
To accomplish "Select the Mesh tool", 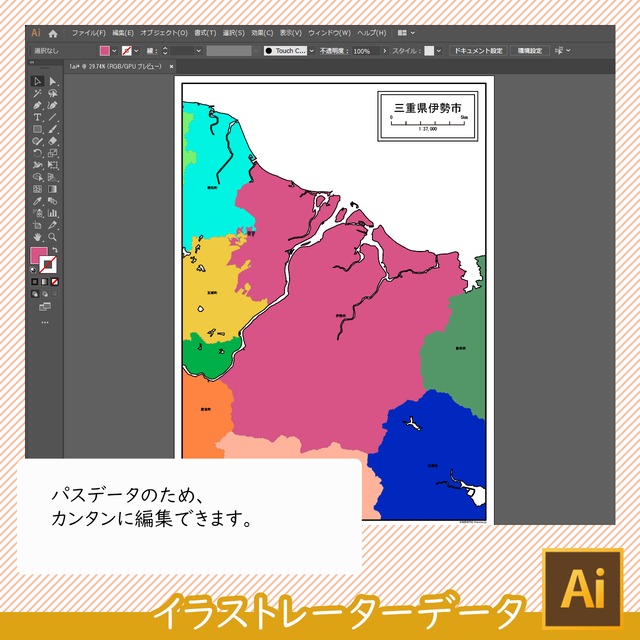I will [37, 189].
